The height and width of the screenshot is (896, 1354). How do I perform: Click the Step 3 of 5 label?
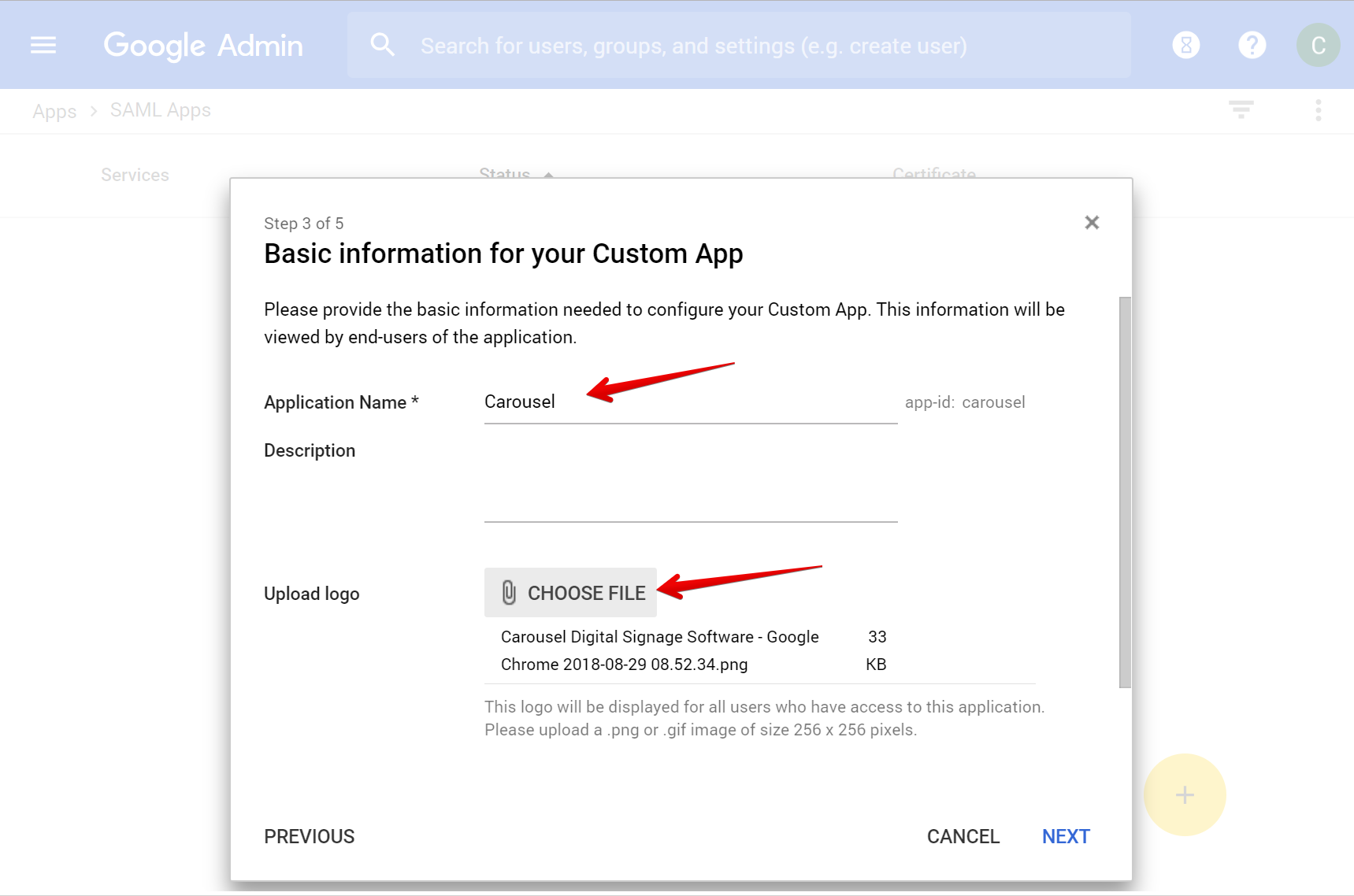coord(304,224)
